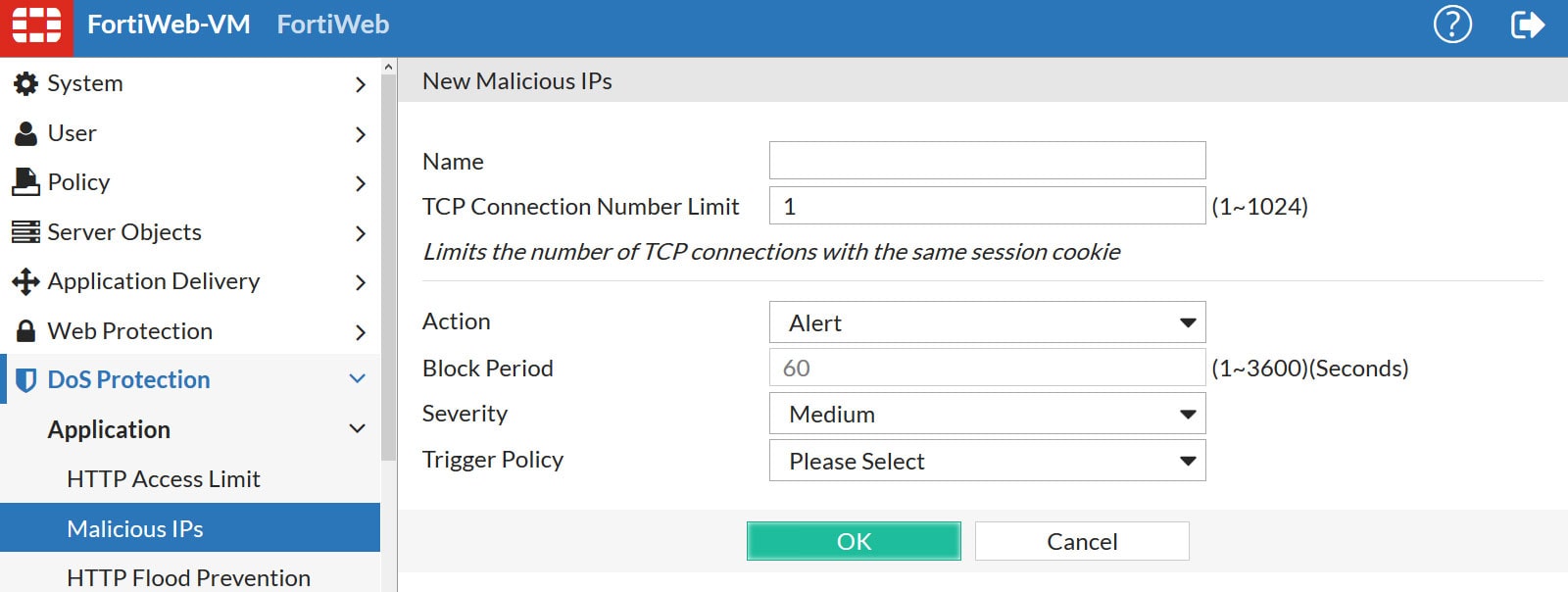Image resolution: width=1568 pixels, height=592 pixels.
Task: Click the Cancel button
Action: pyautogui.click(x=1081, y=540)
